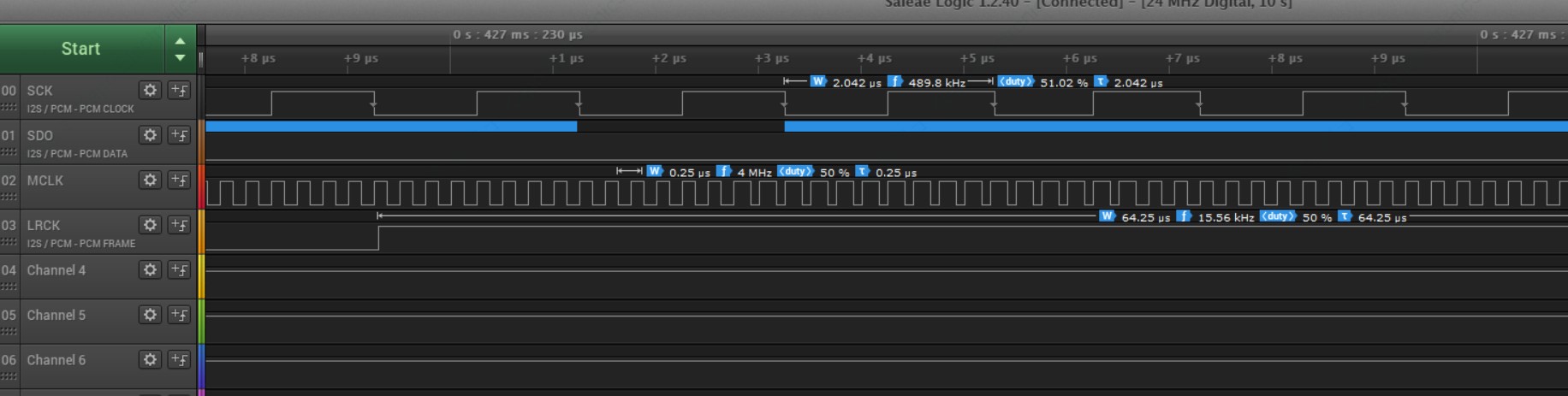This screenshot has height=396, width=1568.
Task: Click the red MCLK channel color strip
Action: click(x=202, y=186)
